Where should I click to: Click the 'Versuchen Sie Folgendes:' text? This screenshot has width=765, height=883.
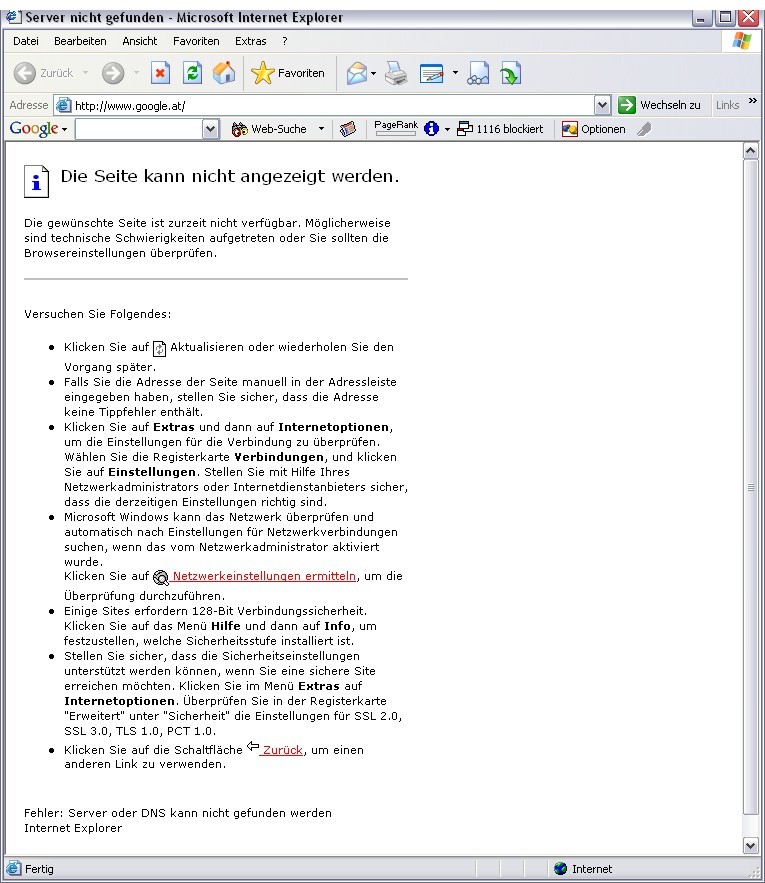click(97, 314)
